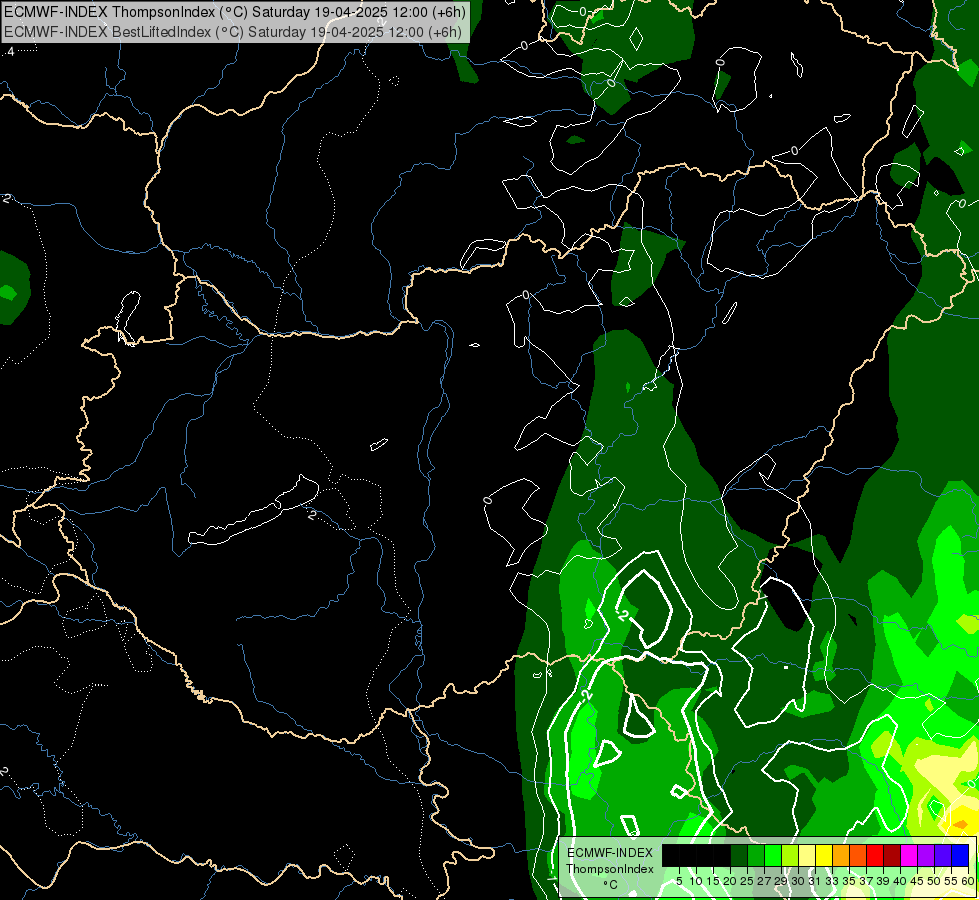The width and height of the screenshot is (979, 900).
Task: Click the legend tick value 55
Action: pyautogui.click(x=951, y=881)
